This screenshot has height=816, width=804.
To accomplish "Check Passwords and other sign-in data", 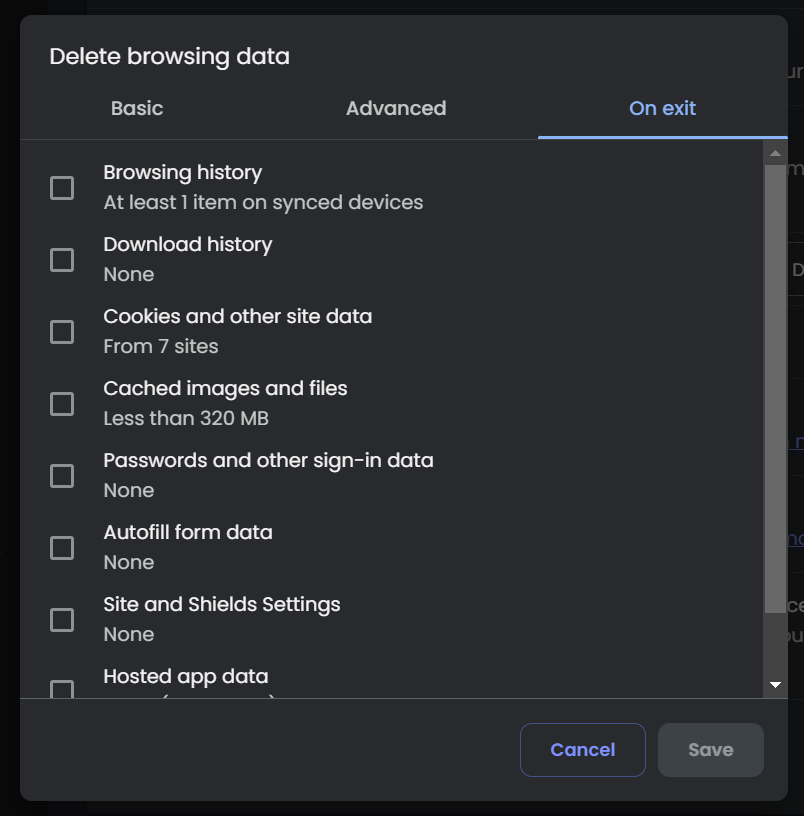I will click(x=62, y=476).
